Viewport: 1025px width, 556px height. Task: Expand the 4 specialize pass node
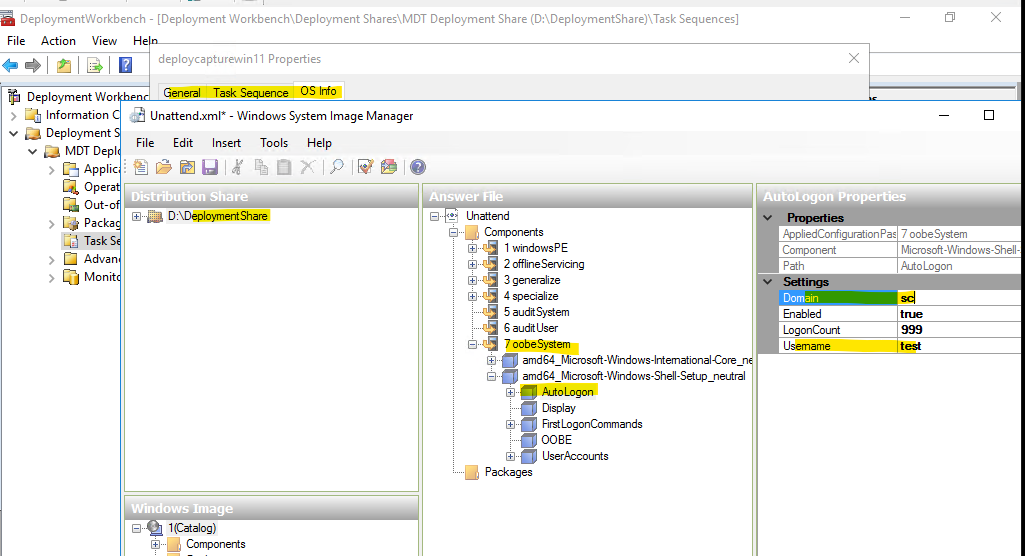tap(473, 296)
